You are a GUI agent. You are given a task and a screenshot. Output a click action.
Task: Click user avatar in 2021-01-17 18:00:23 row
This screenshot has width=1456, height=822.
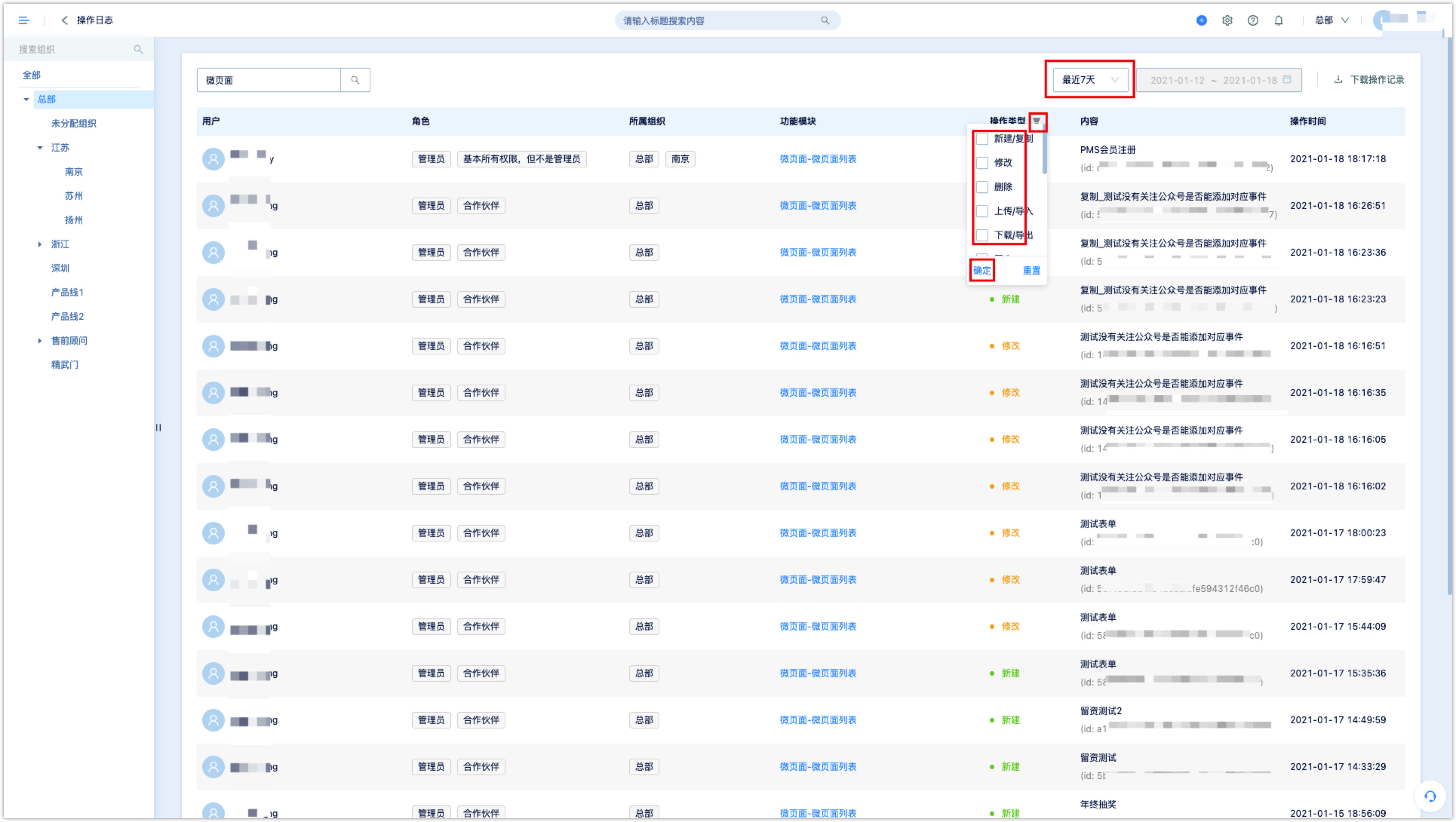213,533
